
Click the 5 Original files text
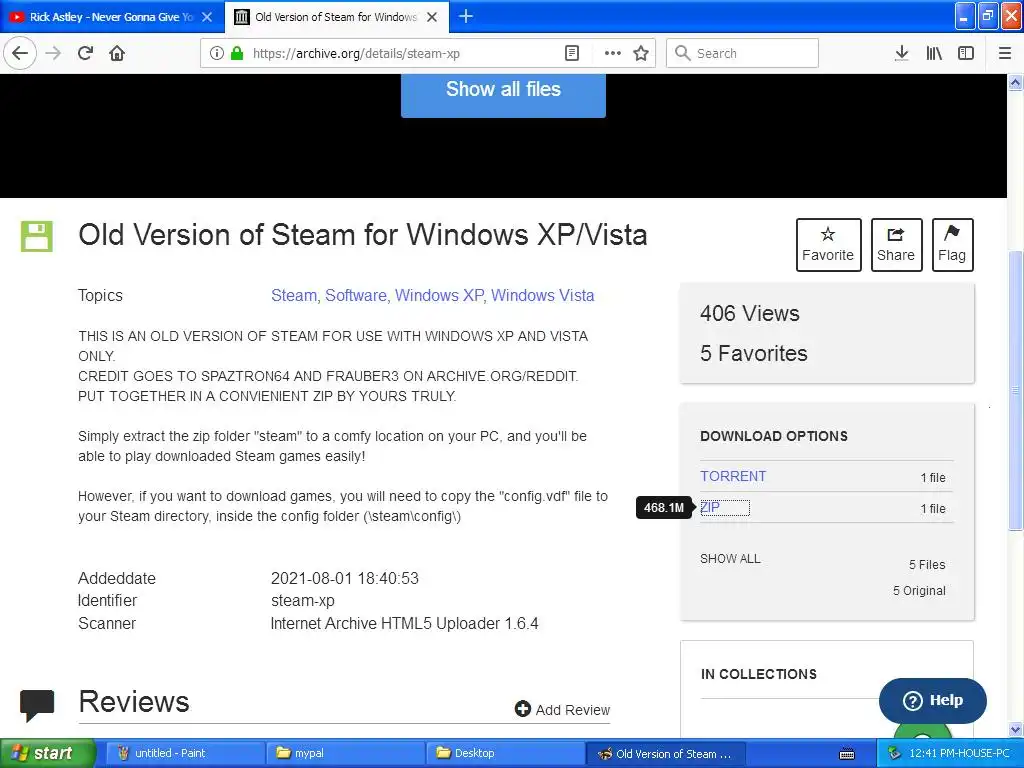919,590
